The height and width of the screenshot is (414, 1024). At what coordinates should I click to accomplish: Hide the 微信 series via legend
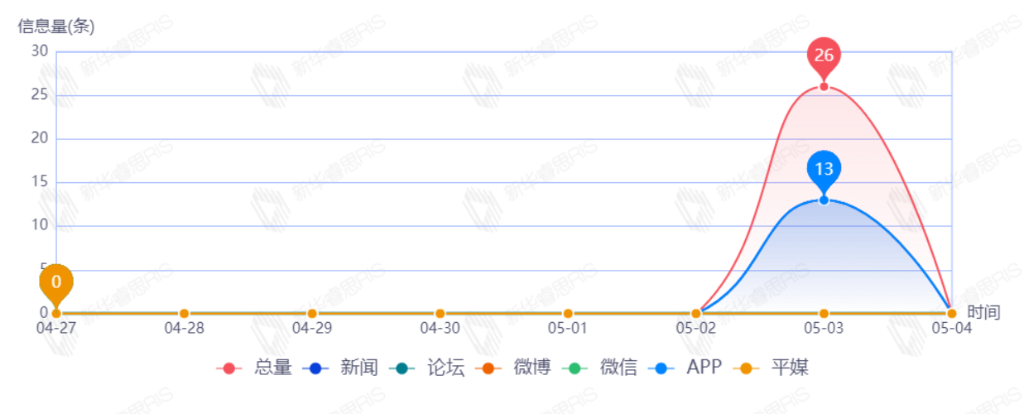point(604,368)
